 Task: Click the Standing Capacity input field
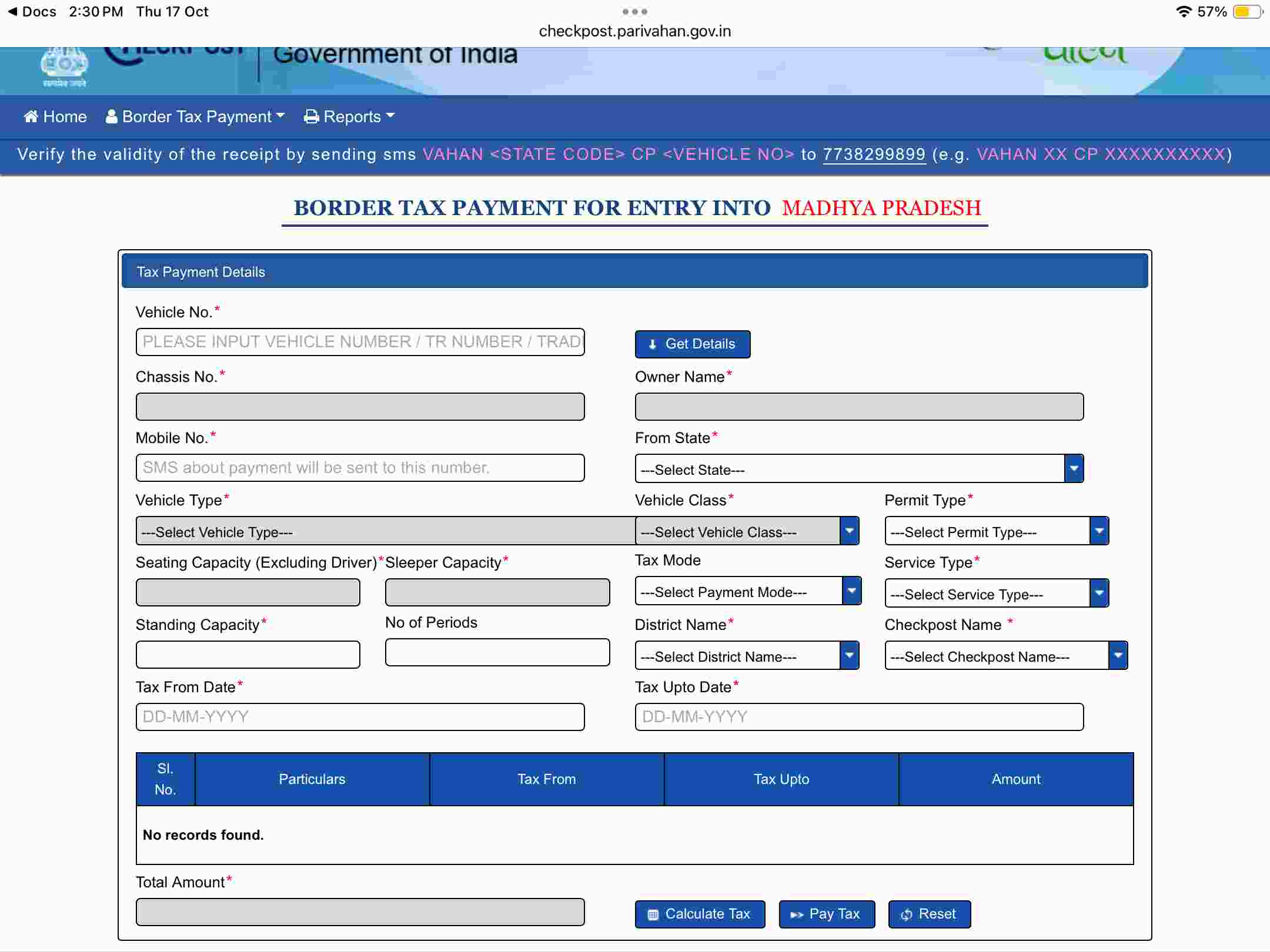pos(248,655)
